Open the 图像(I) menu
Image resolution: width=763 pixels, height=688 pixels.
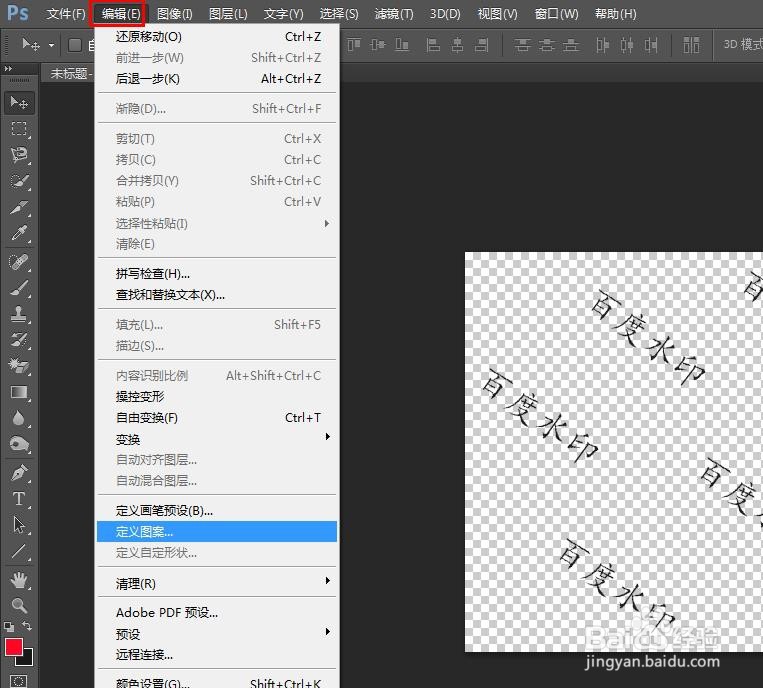[175, 14]
